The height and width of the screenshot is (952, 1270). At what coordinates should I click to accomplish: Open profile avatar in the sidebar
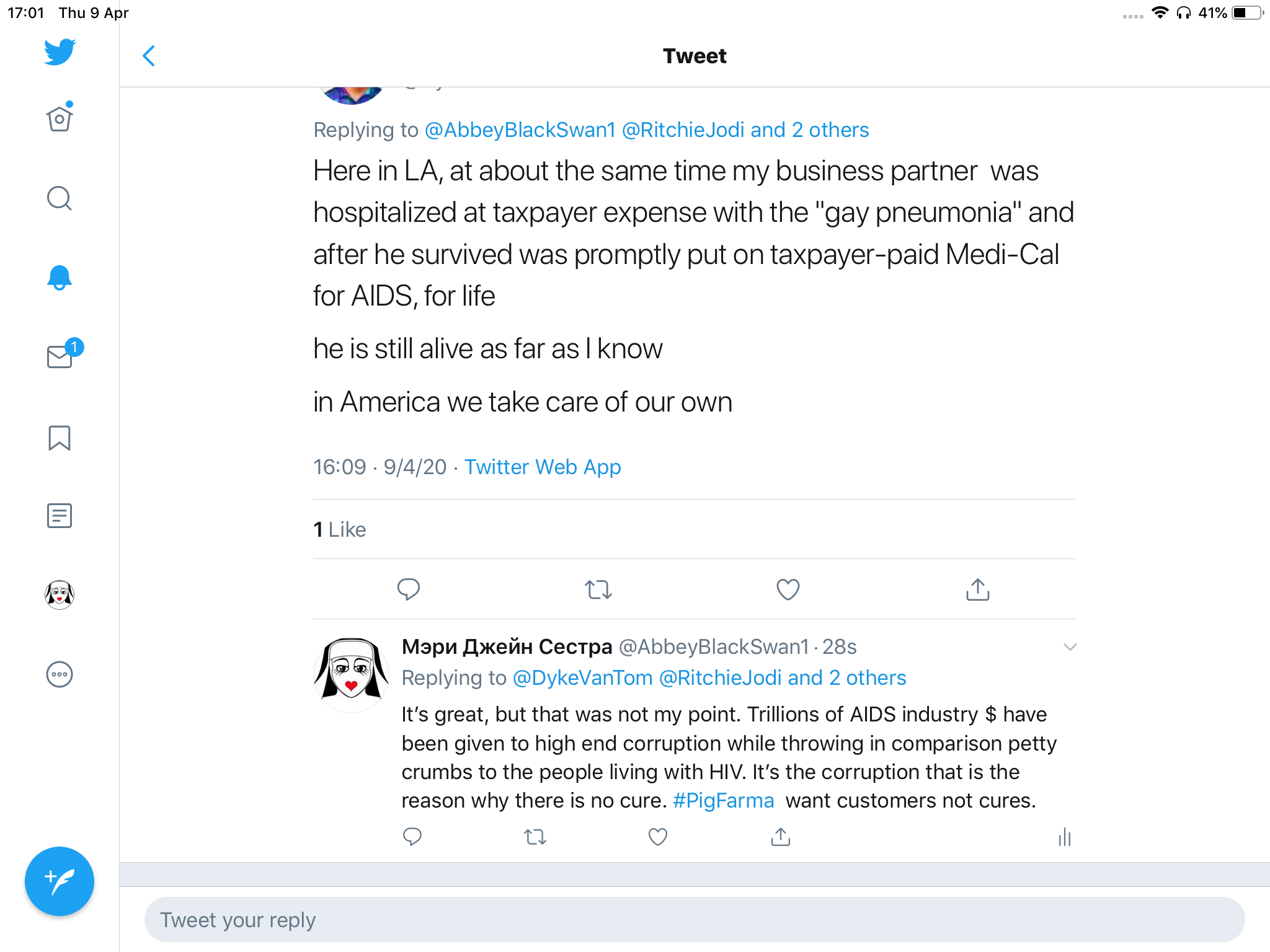60,595
